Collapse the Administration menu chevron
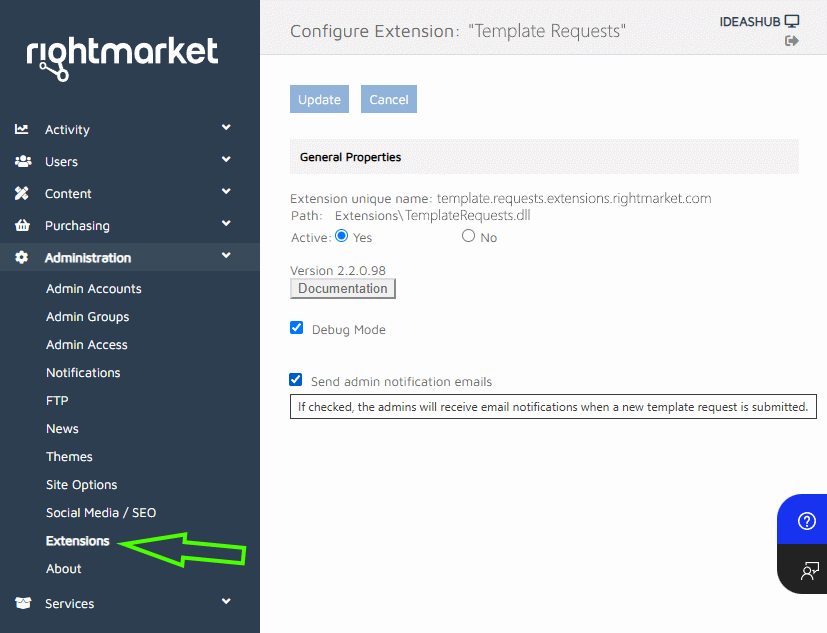827x633 pixels. point(226,255)
